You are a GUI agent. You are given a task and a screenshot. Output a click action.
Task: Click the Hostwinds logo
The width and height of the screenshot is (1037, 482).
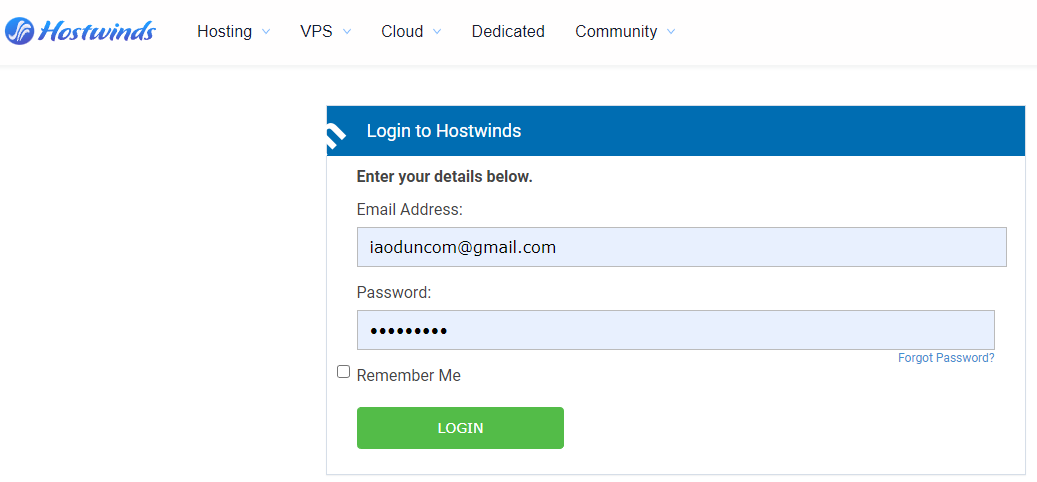click(x=80, y=32)
